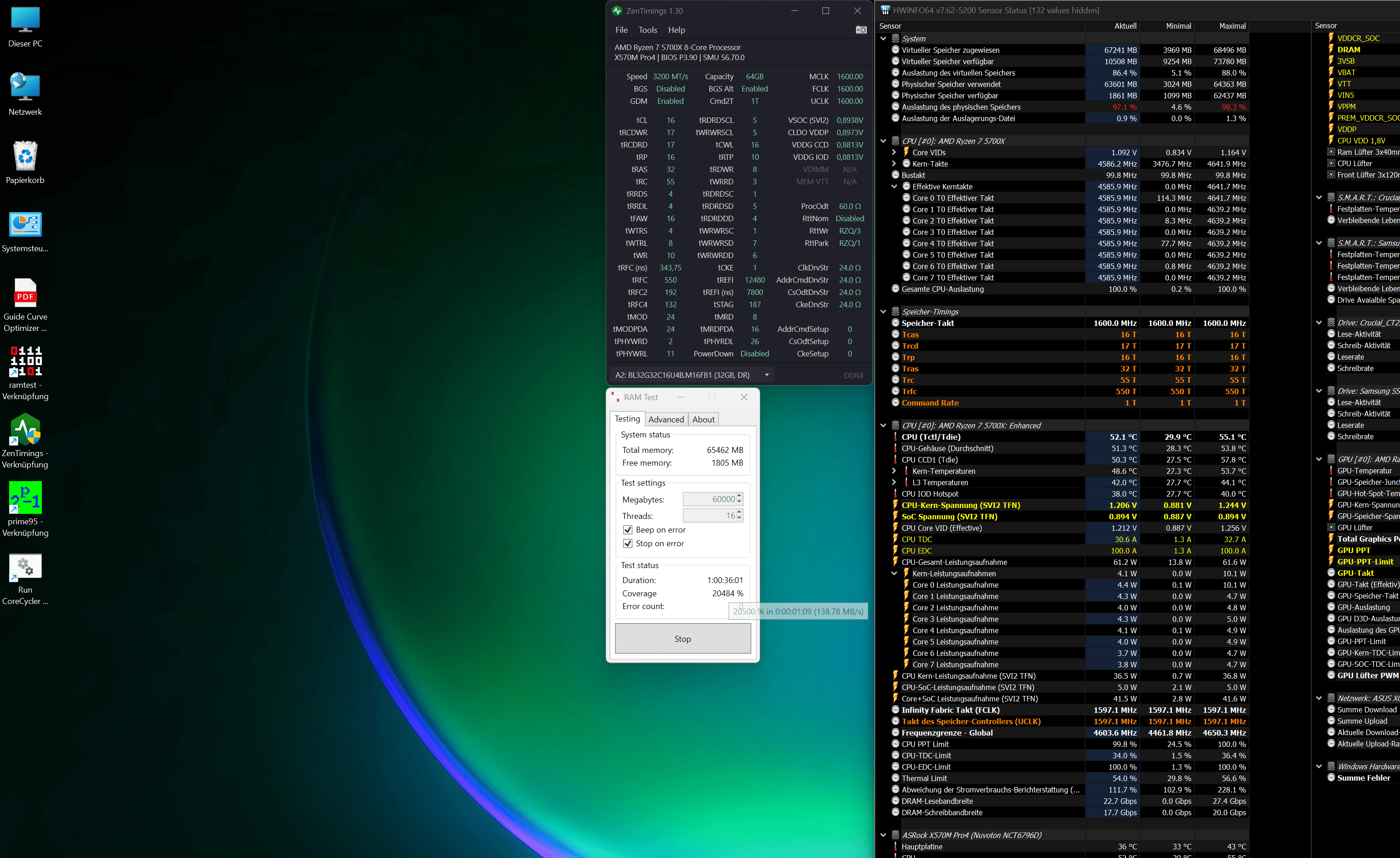Select the Command Rate sensor row
The height and width of the screenshot is (858, 1400).
1063,403
